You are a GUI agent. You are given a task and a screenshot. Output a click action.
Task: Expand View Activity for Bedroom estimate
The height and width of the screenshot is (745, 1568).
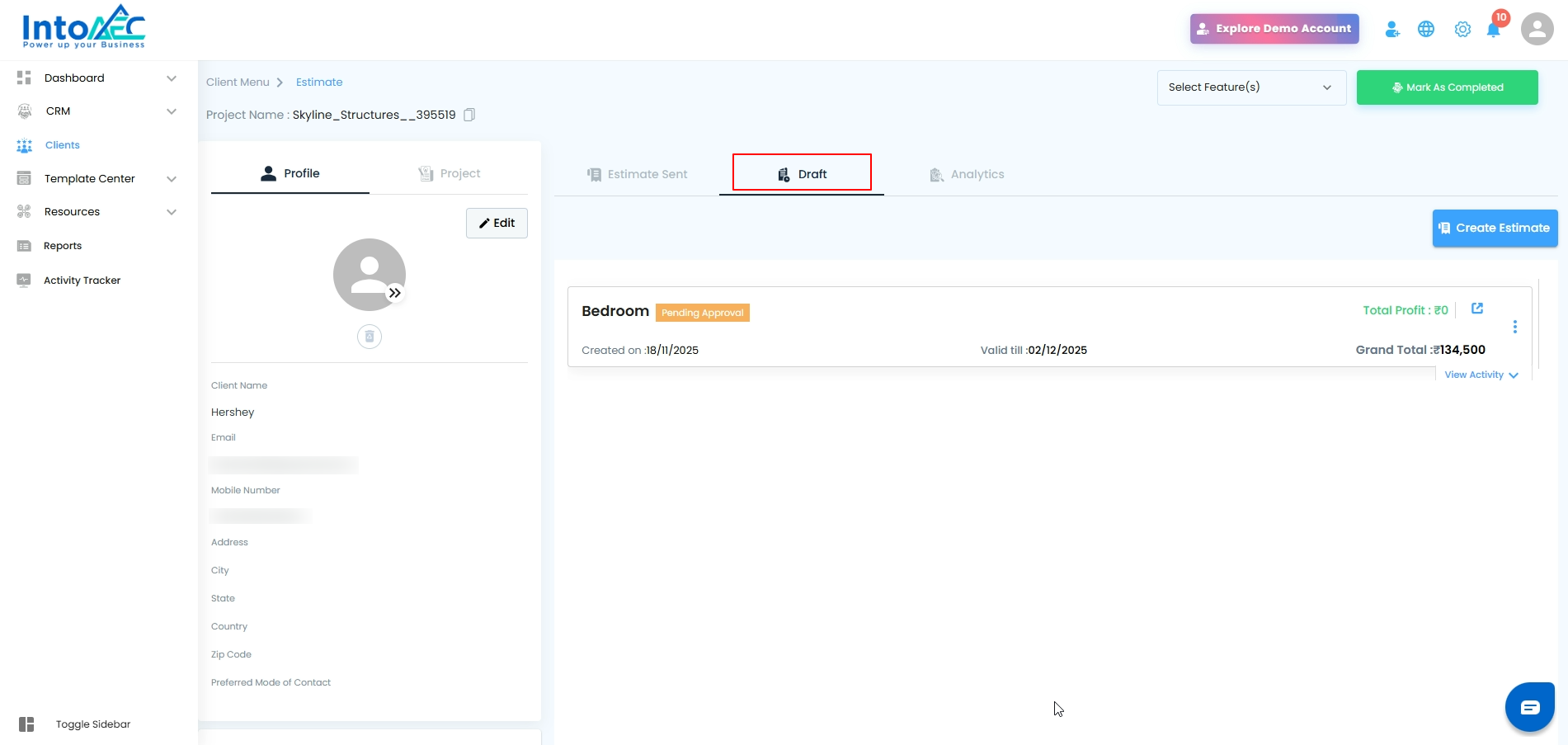1481,375
